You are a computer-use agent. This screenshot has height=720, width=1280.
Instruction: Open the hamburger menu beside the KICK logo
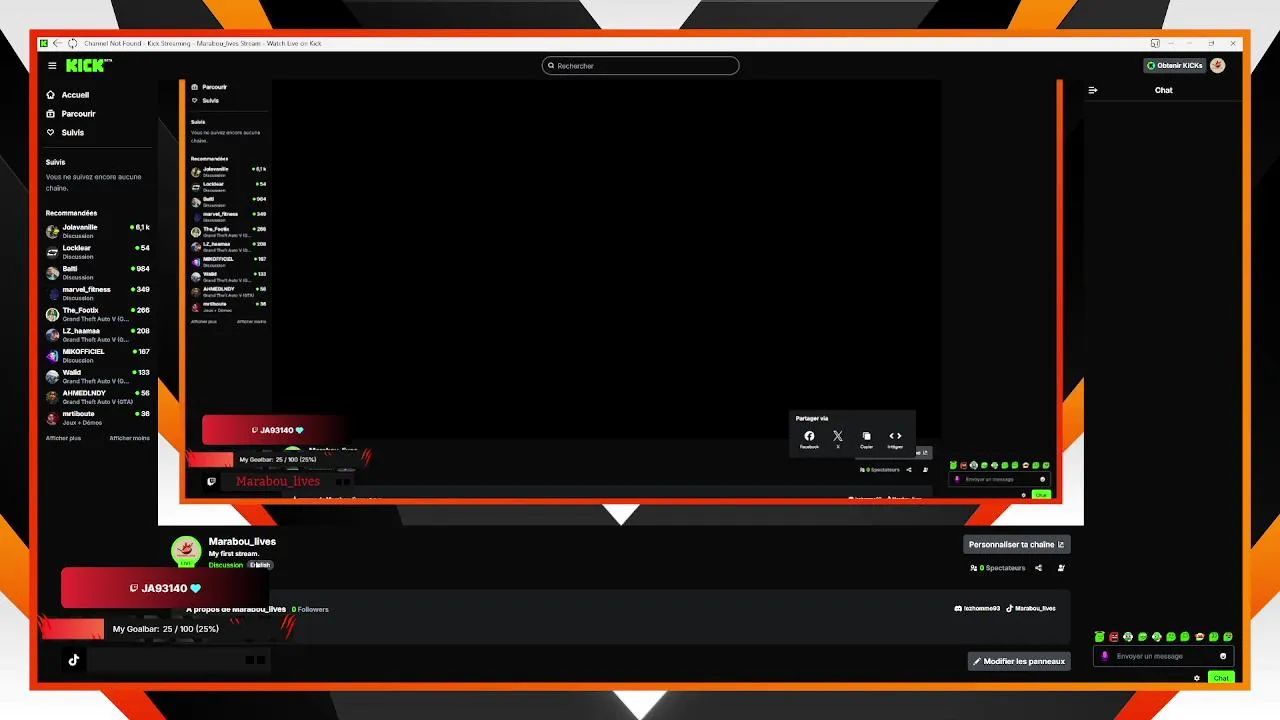click(52, 66)
